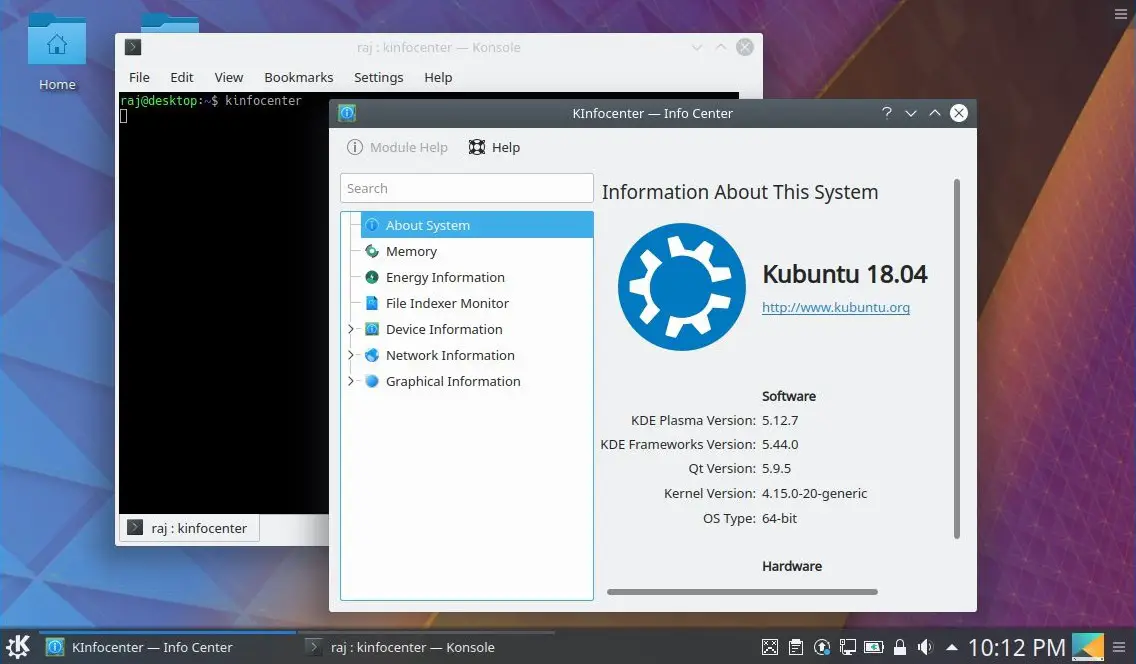The image size is (1136, 664).
Task: Open the volume speaker tray icon
Action: click(x=925, y=647)
